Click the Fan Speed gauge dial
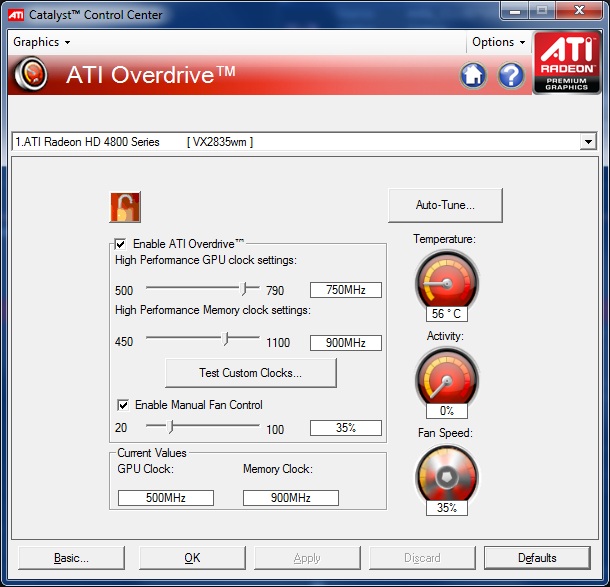Image resolution: width=610 pixels, height=587 pixels. pyautogui.click(x=447, y=475)
